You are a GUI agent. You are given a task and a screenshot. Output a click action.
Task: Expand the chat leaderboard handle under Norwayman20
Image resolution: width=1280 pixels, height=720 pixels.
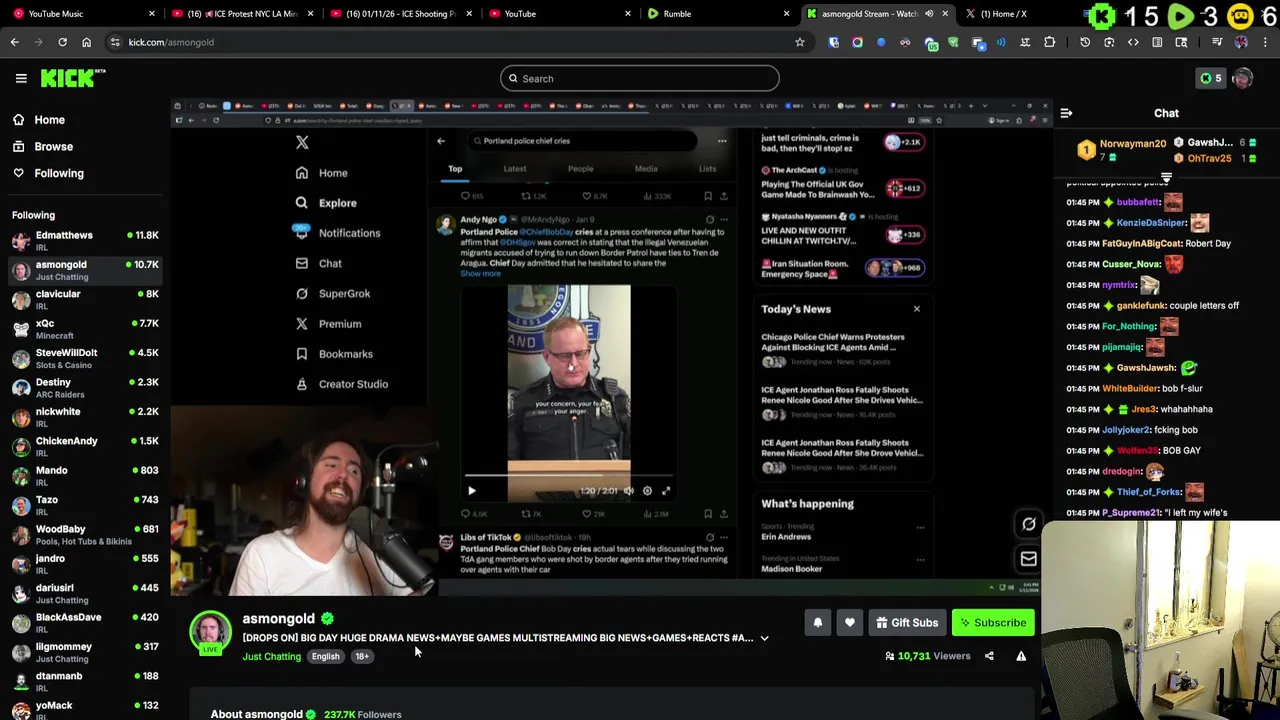tap(1166, 178)
